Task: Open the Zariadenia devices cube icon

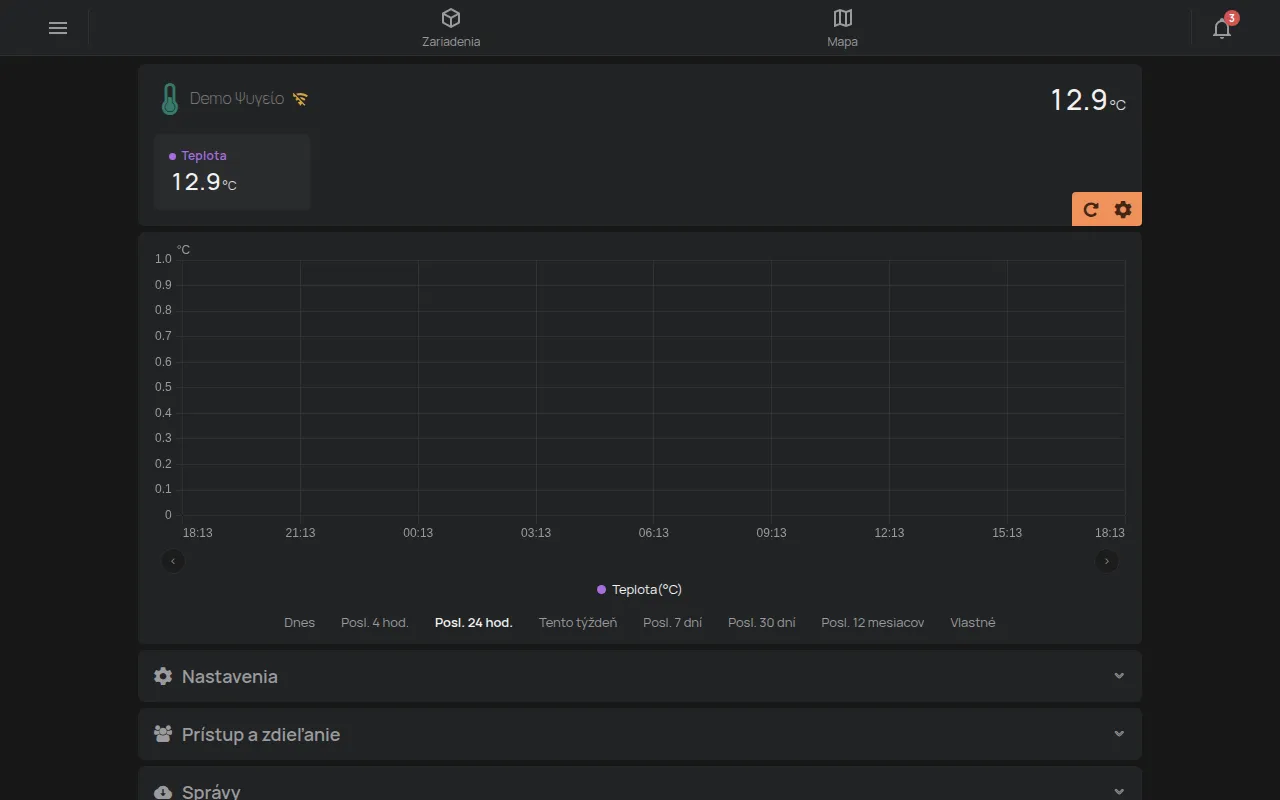Action: click(x=451, y=18)
